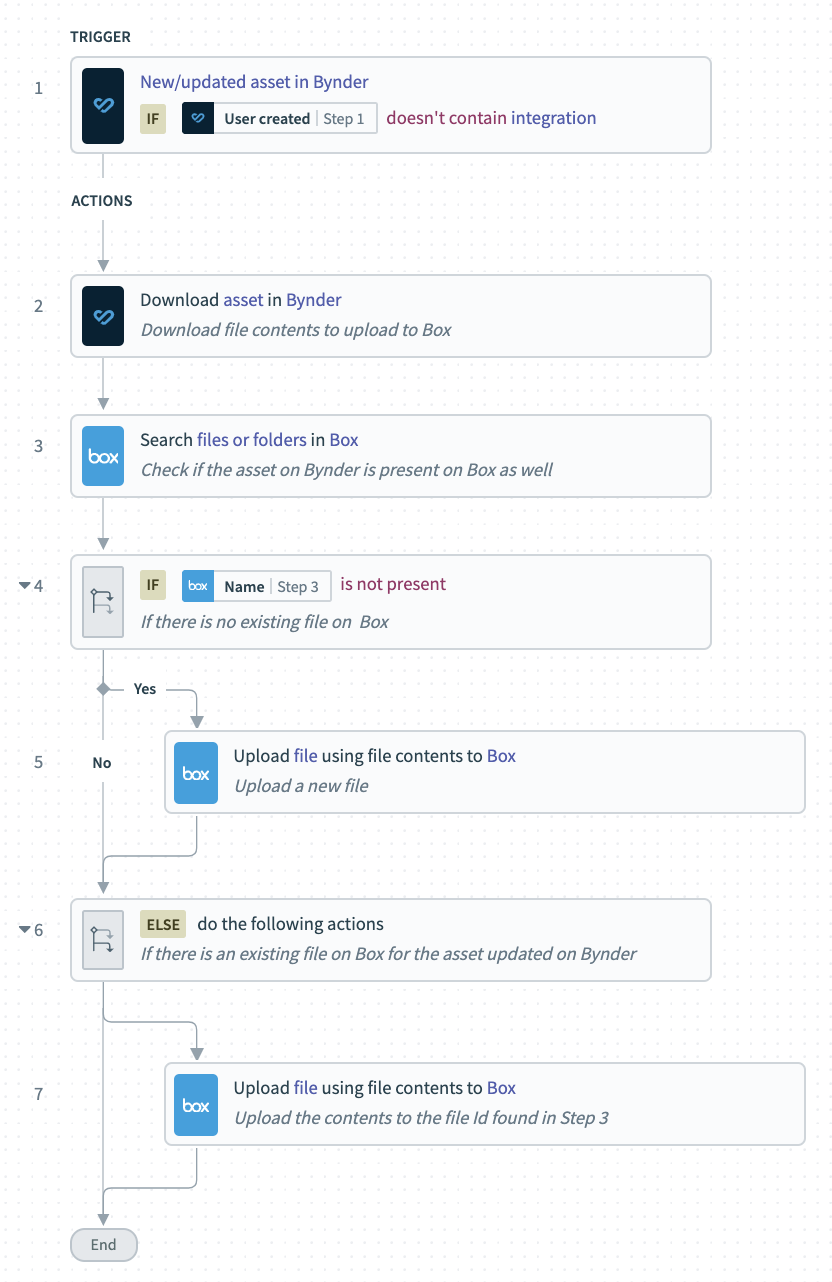The height and width of the screenshot is (1282, 832).
Task: Select the 'User created | Step 1' data pill
Action: tap(279, 118)
